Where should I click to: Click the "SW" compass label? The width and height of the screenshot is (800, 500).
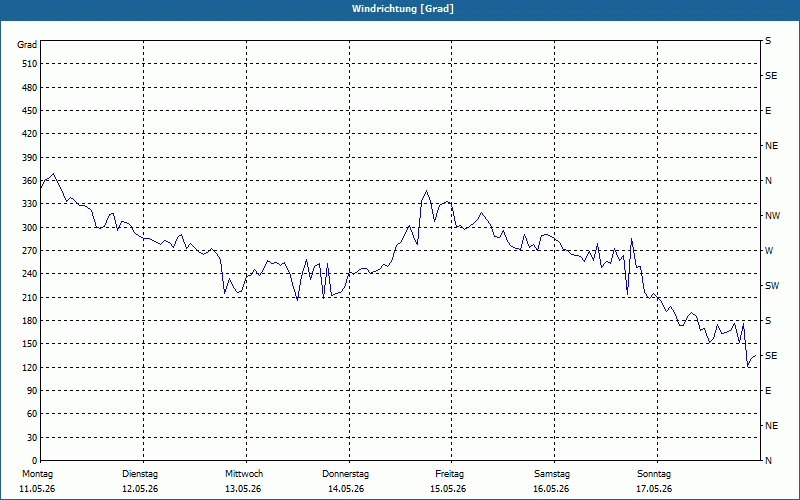[772, 286]
